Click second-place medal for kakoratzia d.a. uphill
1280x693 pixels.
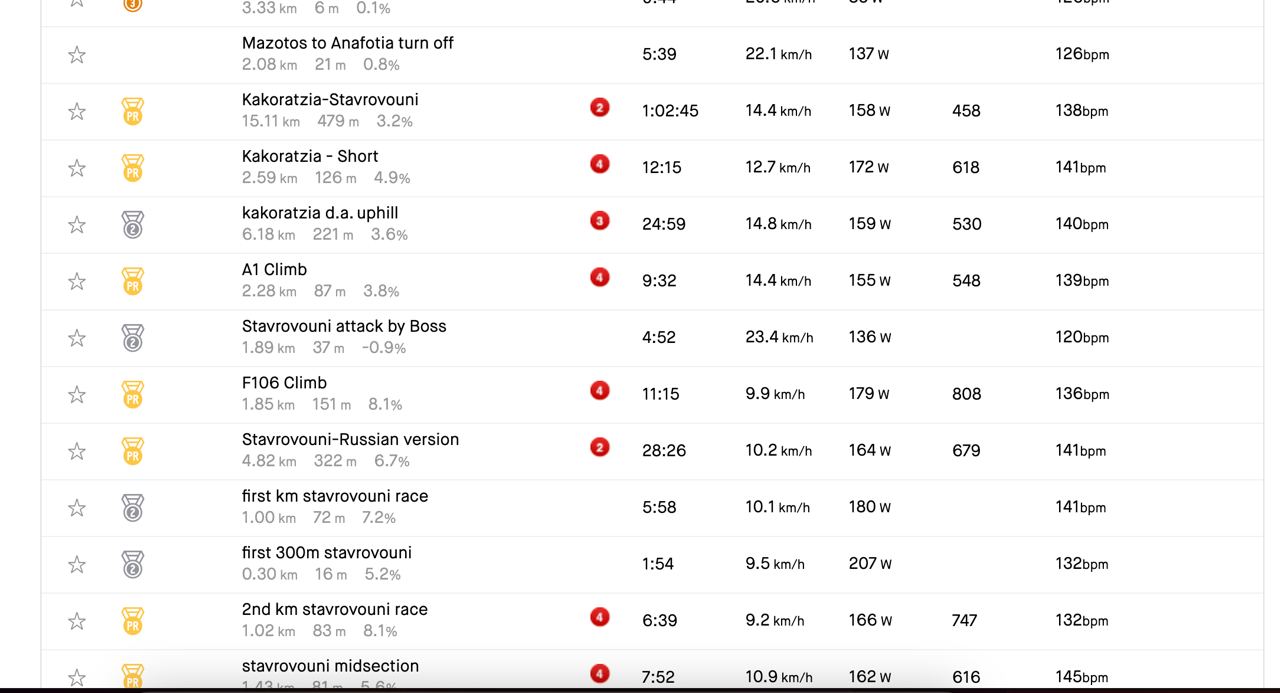tap(132, 225)
